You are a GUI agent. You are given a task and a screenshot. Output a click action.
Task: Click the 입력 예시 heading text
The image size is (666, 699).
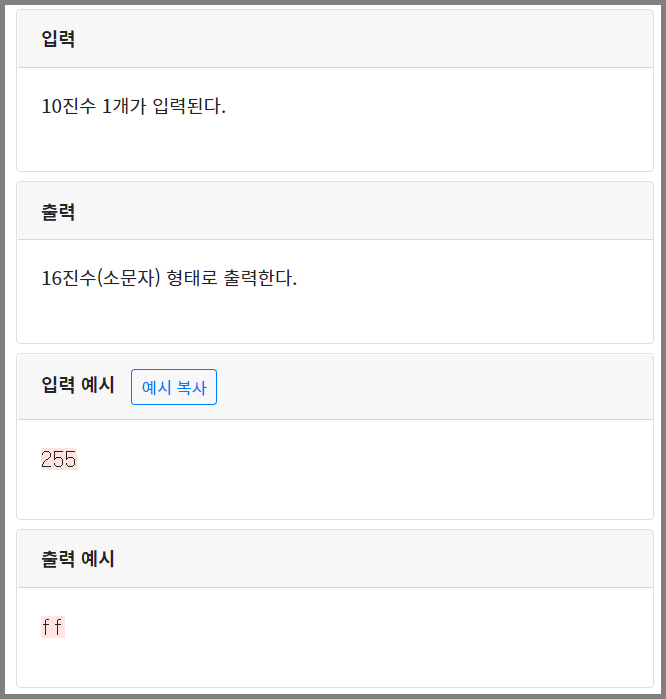(x=78, y=384)
